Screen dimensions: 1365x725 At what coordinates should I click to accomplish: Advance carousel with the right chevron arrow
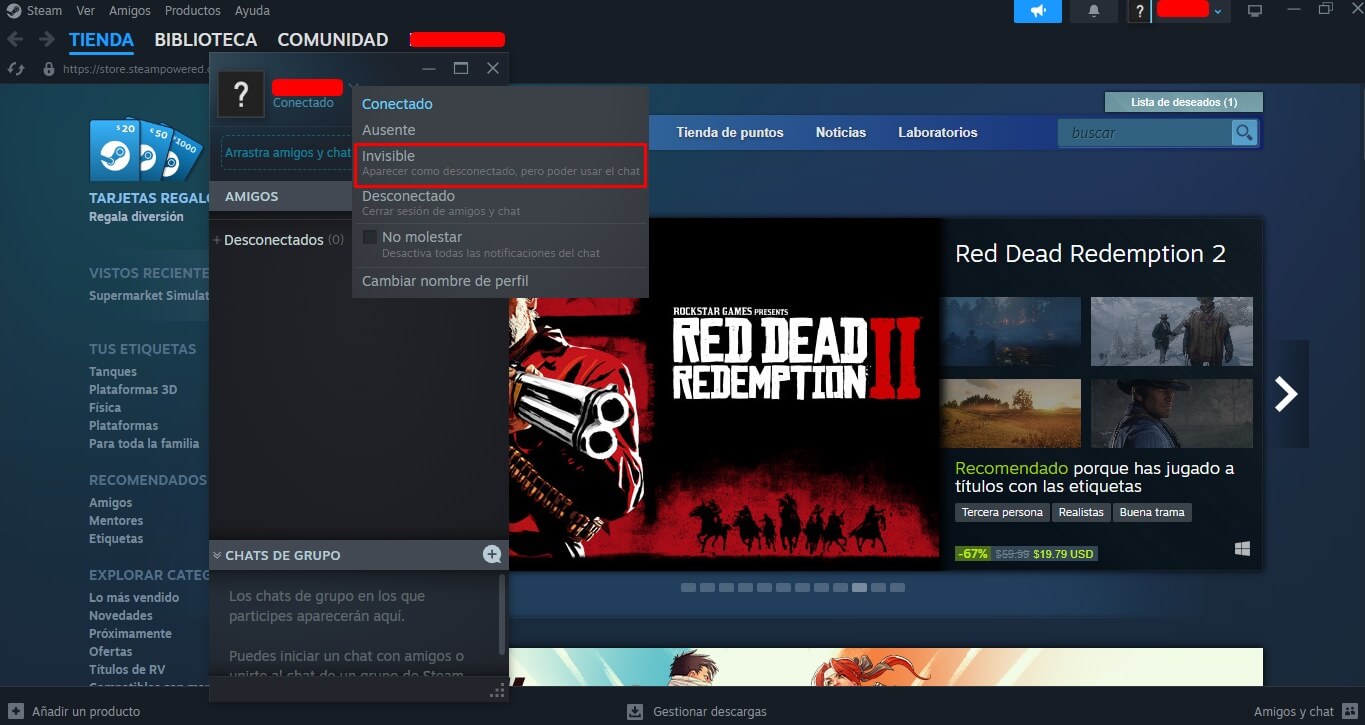point(1286,394)
